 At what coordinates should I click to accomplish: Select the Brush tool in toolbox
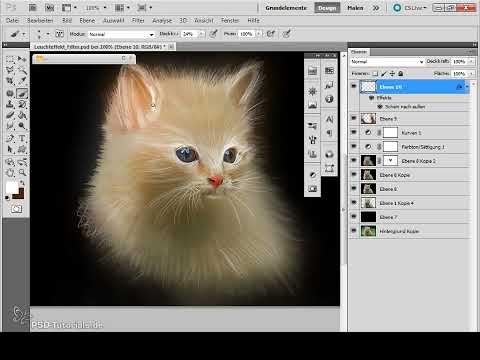22,93
